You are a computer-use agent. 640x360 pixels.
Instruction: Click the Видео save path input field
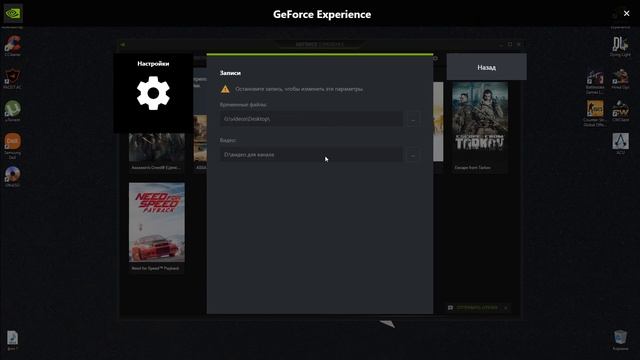[x=311, y=155]
